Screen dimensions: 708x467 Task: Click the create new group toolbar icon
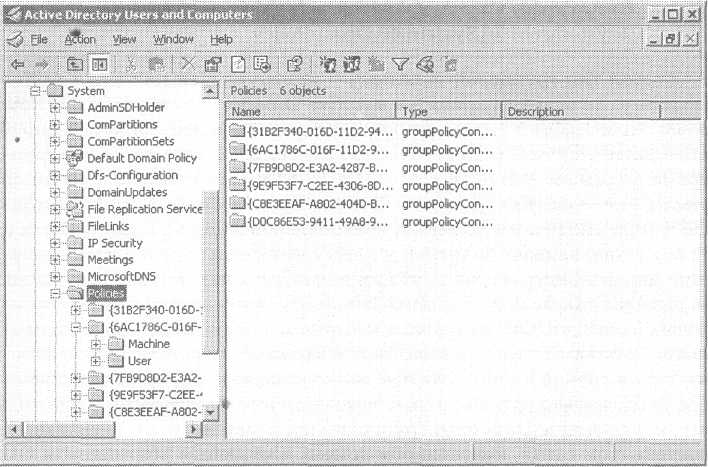(351, 65)
